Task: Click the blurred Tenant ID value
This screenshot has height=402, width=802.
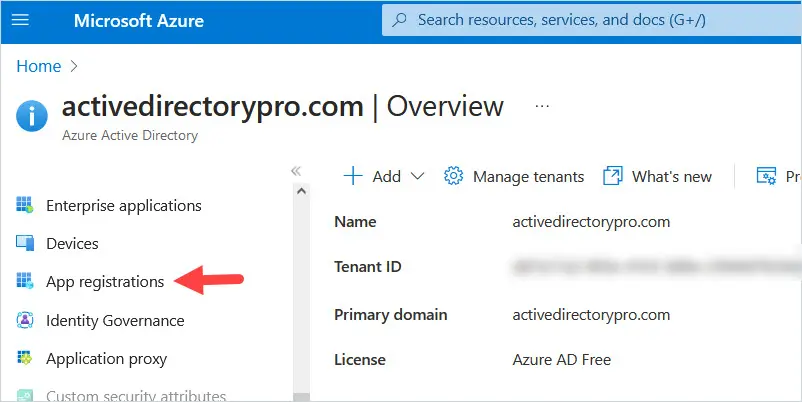Action: click(656, 266)
